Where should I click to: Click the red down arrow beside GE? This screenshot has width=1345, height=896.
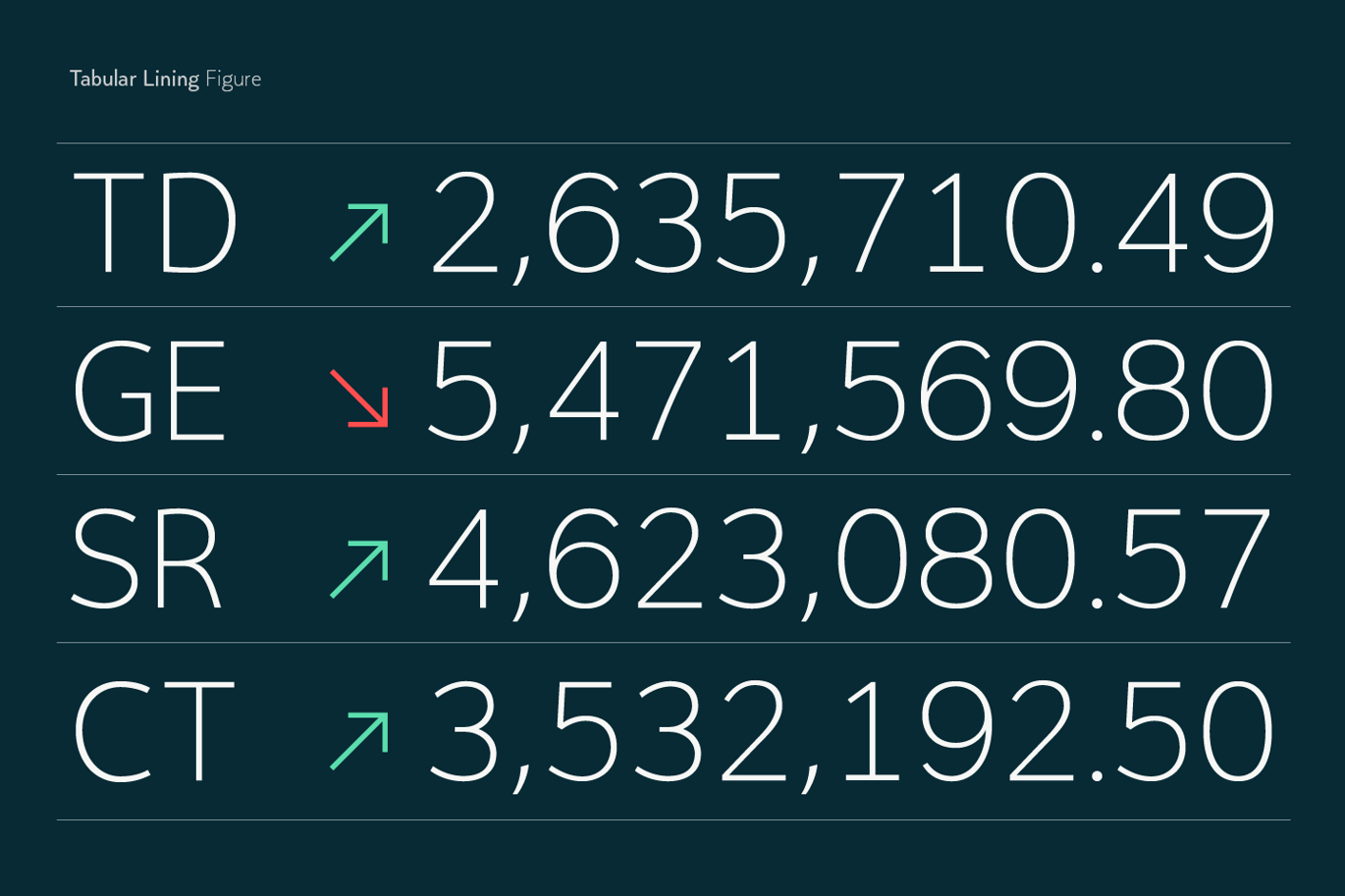coord(359,398)
